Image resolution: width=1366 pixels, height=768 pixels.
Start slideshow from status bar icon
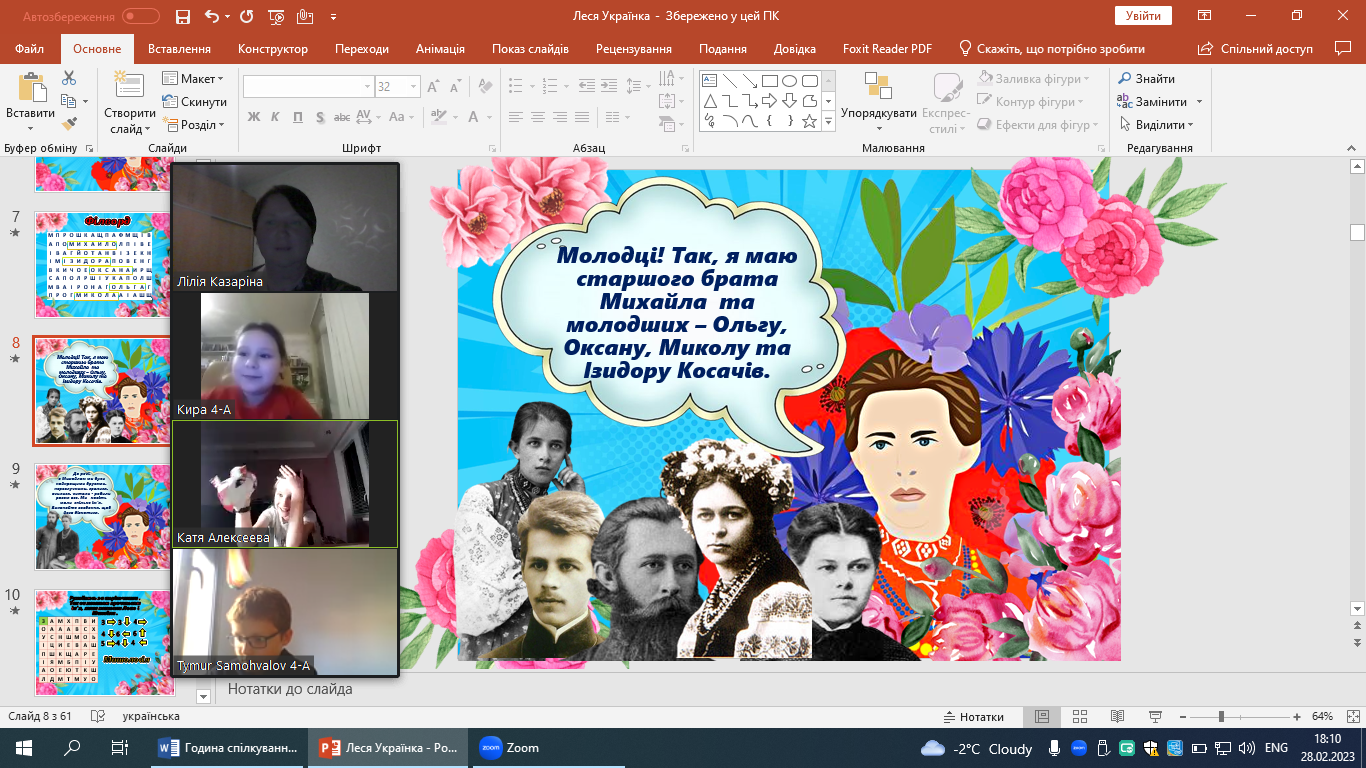tap(1154, 716)
